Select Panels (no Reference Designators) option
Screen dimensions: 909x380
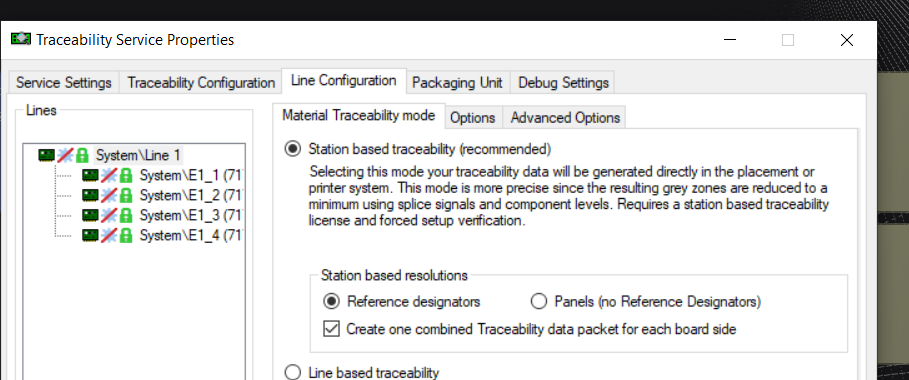[539, 302]
